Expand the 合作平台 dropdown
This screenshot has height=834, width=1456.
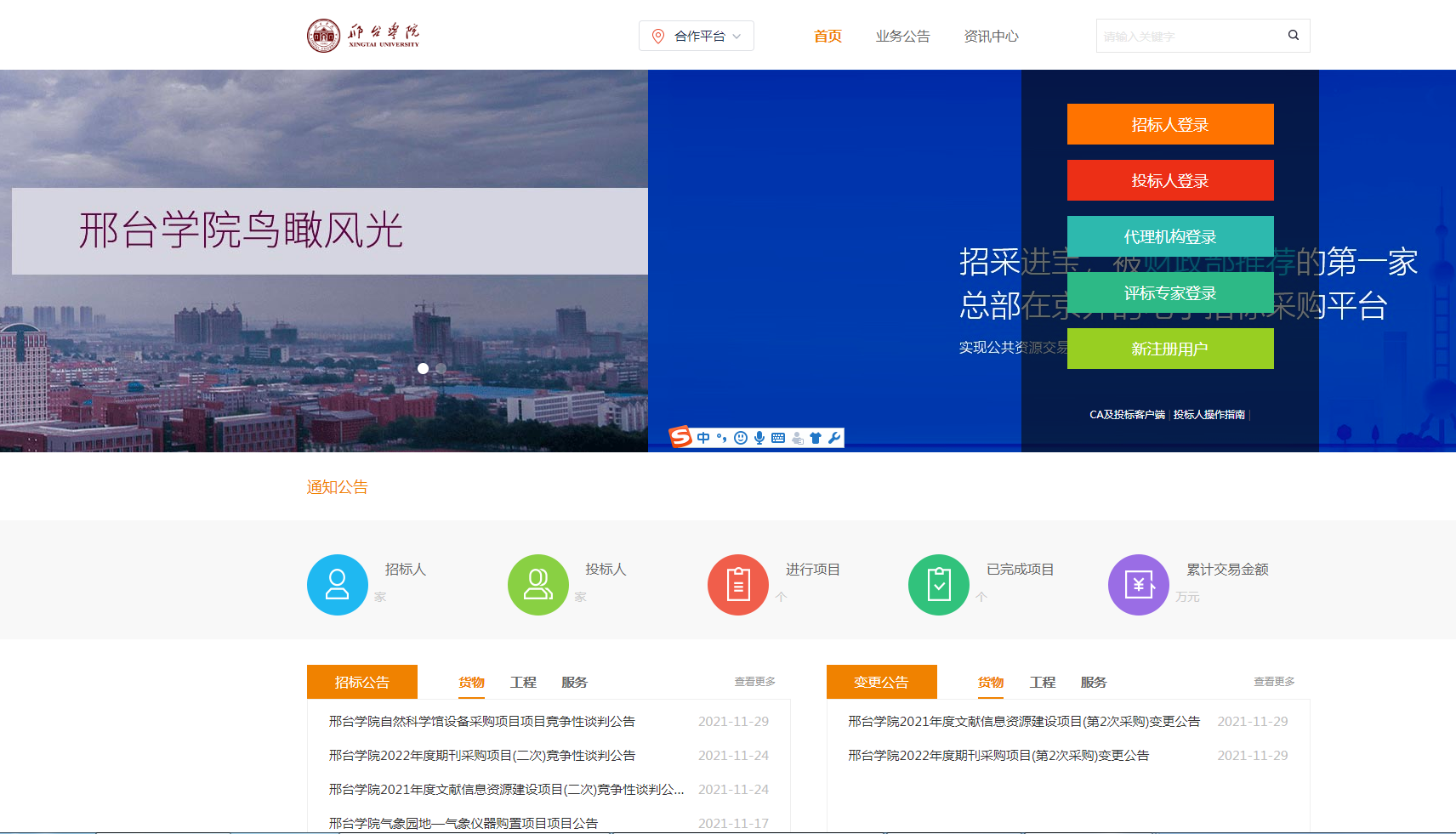(696, 36)
